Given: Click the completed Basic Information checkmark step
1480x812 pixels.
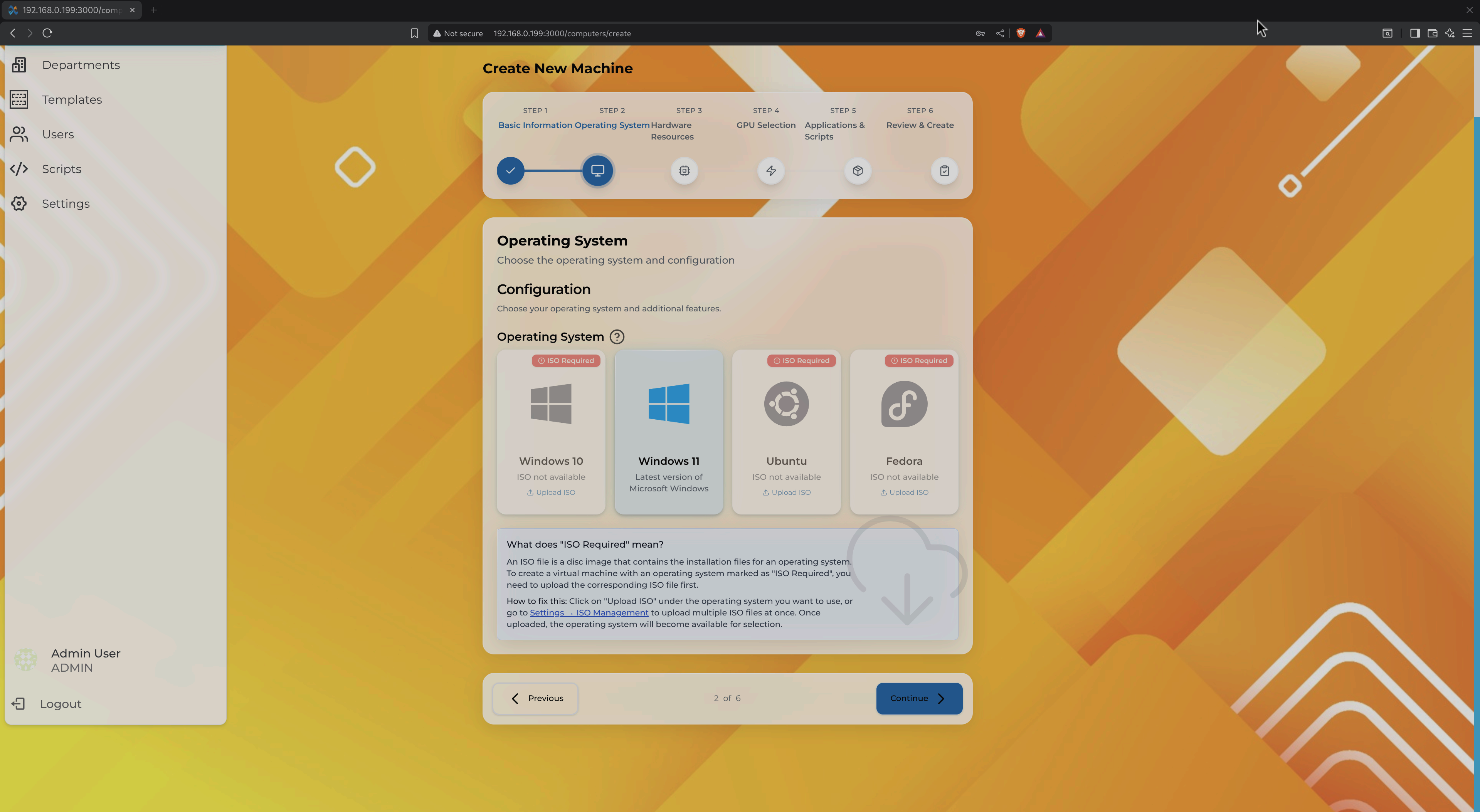Looking at the screenshot, I should (510, 171).
